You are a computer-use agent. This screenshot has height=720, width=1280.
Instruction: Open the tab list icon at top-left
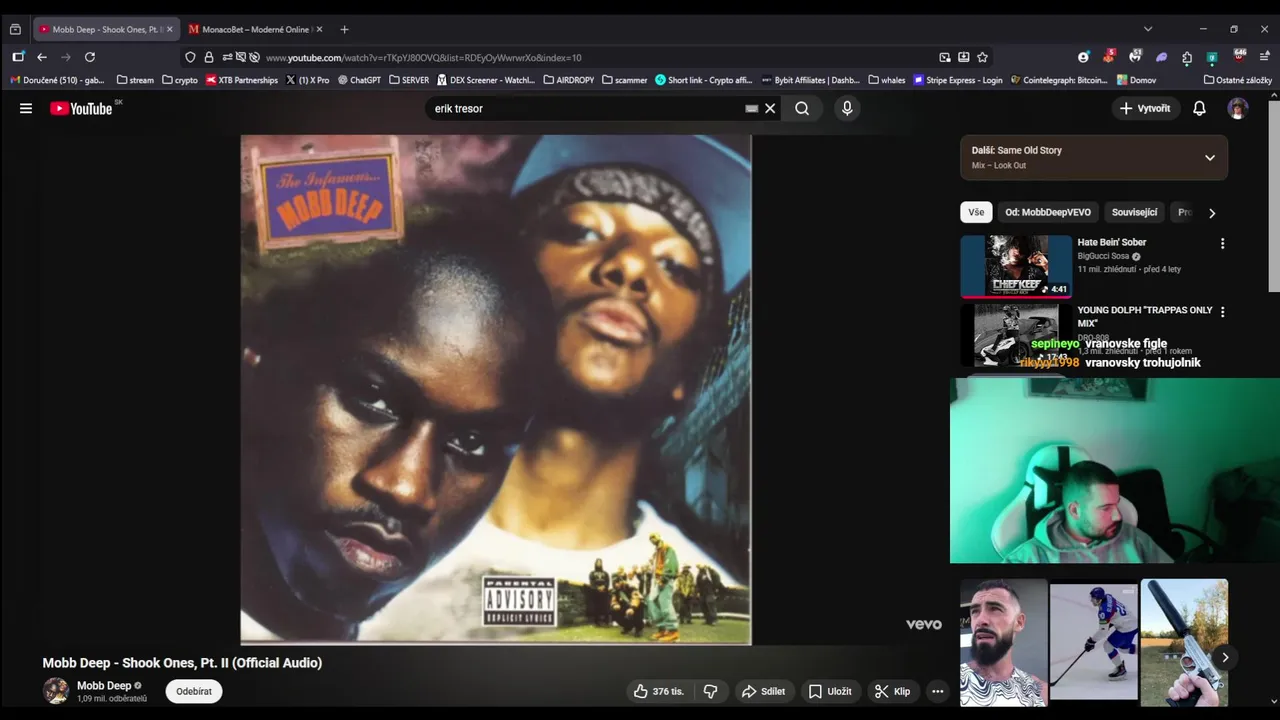(x=15, y=29)
